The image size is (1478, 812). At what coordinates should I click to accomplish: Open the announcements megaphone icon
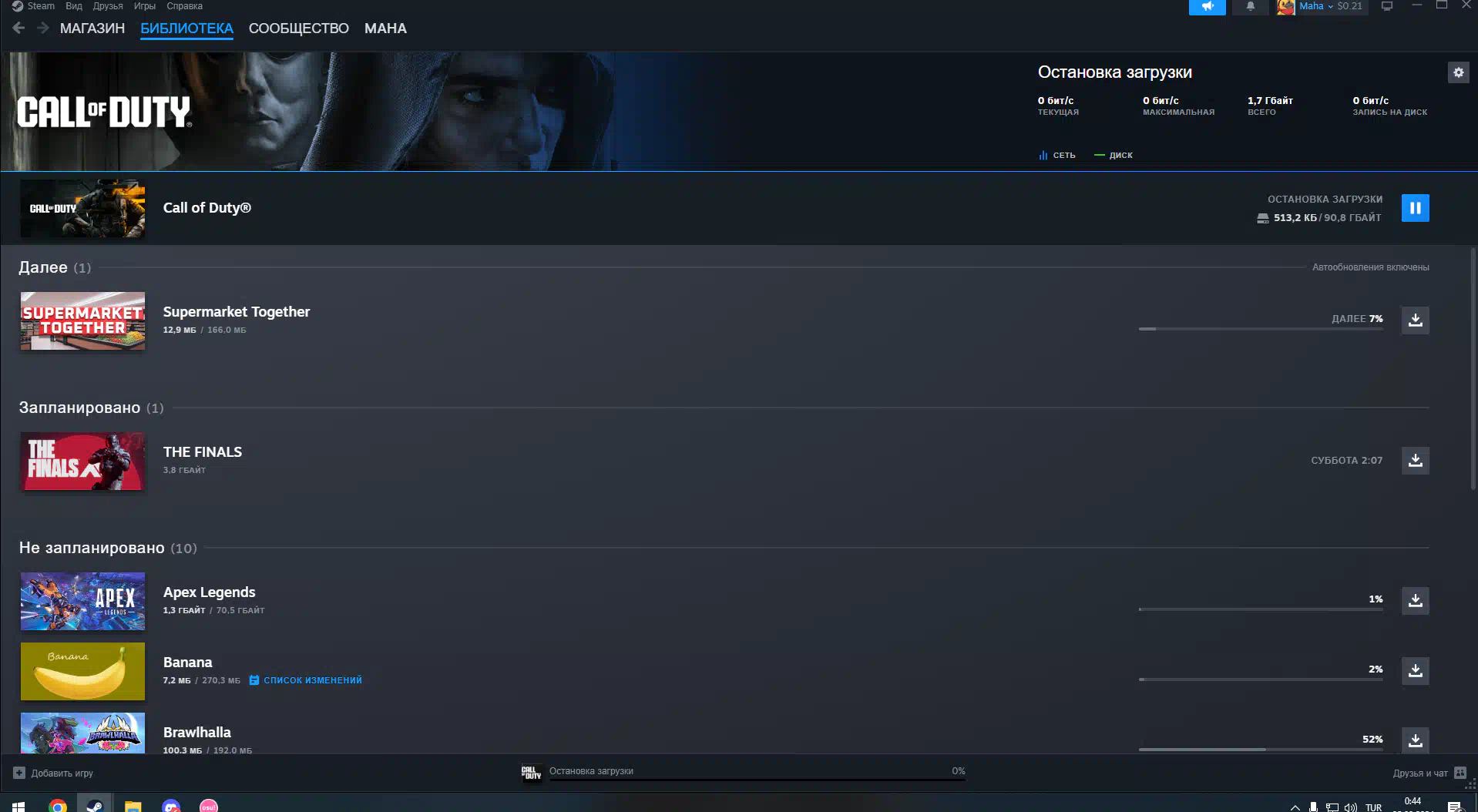[x=1207, y=7]
